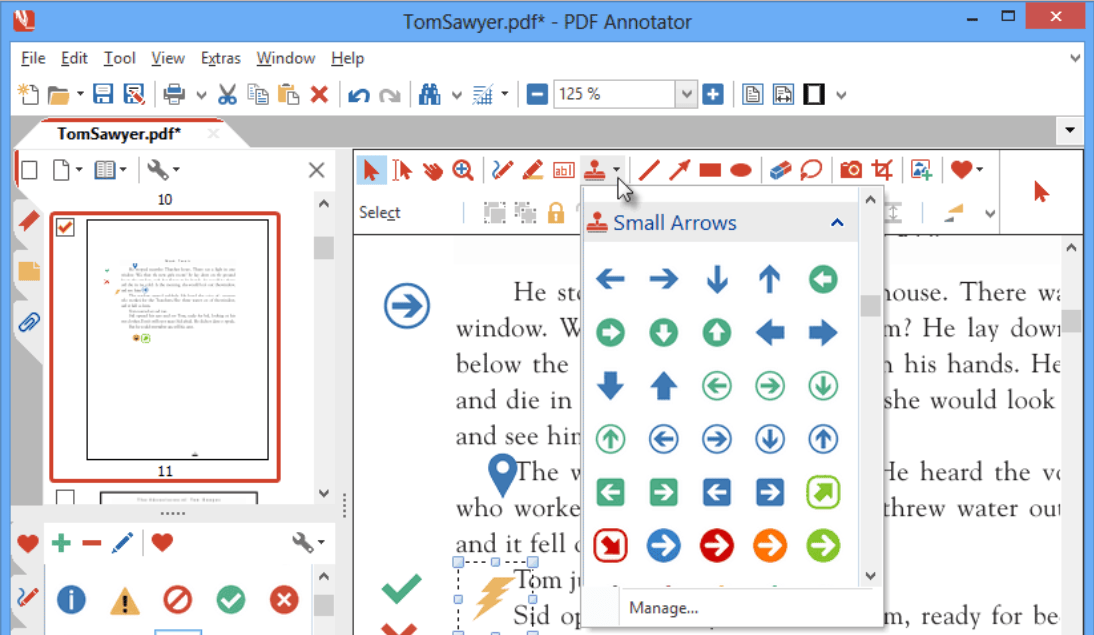Open the zoom level 125 % dropdown
Image resolution: width=1094 pixels, height=635 pixels.
coord(686,94)
